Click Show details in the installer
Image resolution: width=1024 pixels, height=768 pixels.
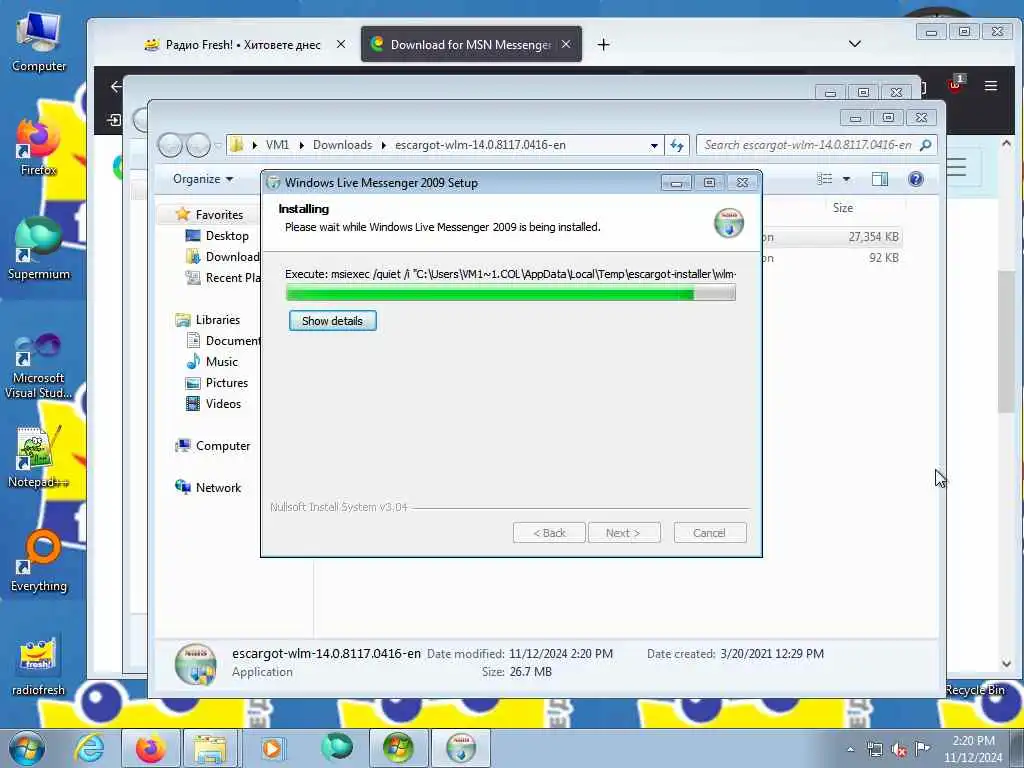(332, 321)
